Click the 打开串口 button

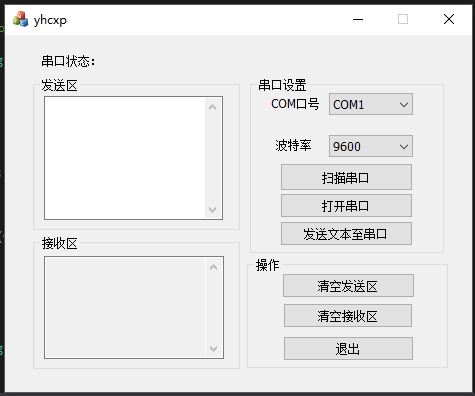tap(346, 206)
